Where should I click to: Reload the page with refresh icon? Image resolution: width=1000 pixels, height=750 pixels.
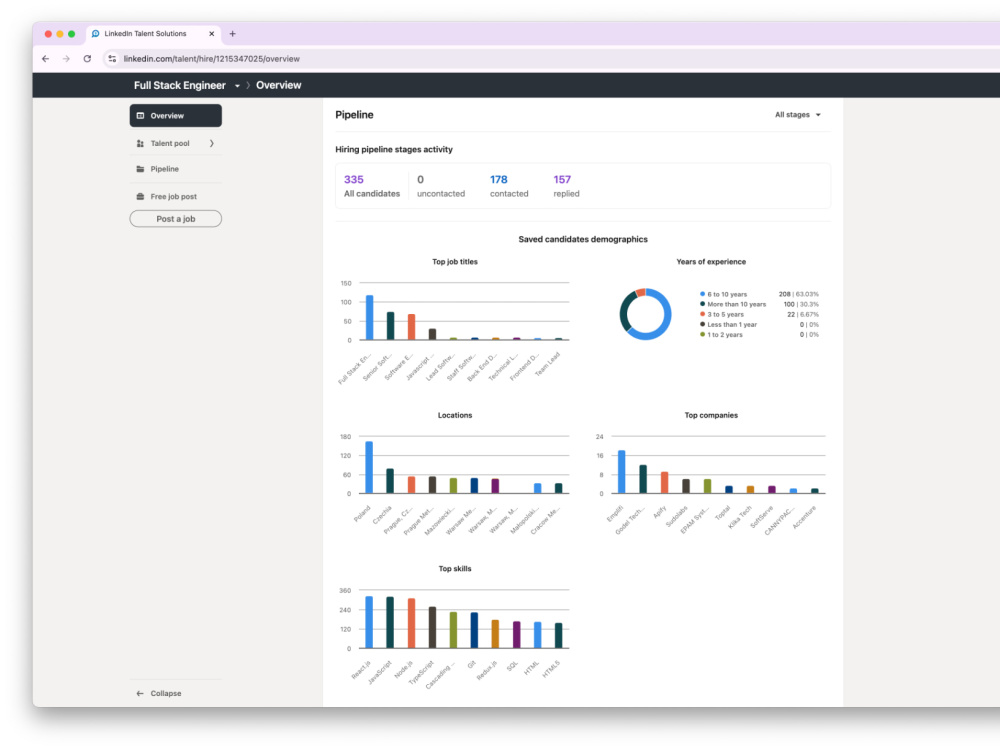tap(87, 59)
